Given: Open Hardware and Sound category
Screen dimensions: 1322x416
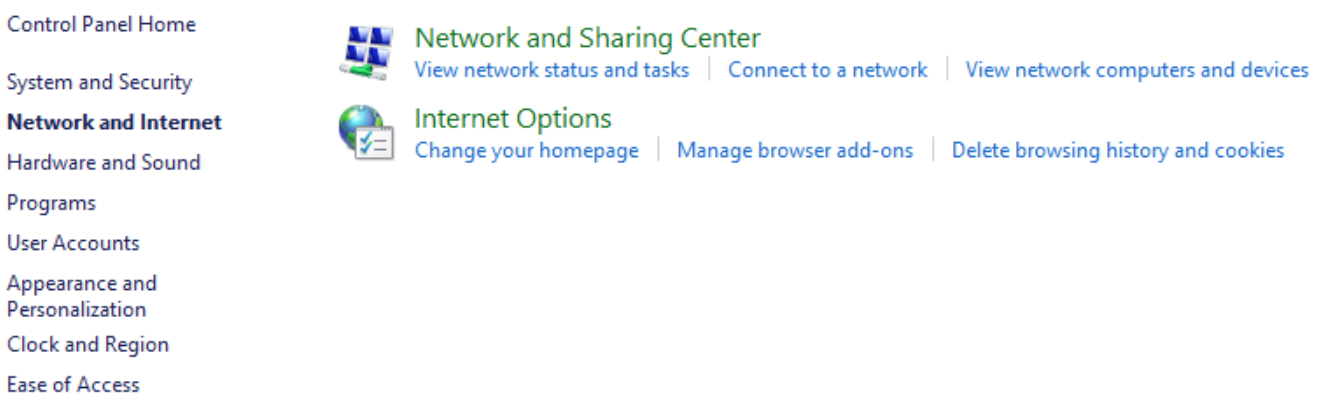Looking at the screenshot, I should [103, 162].
